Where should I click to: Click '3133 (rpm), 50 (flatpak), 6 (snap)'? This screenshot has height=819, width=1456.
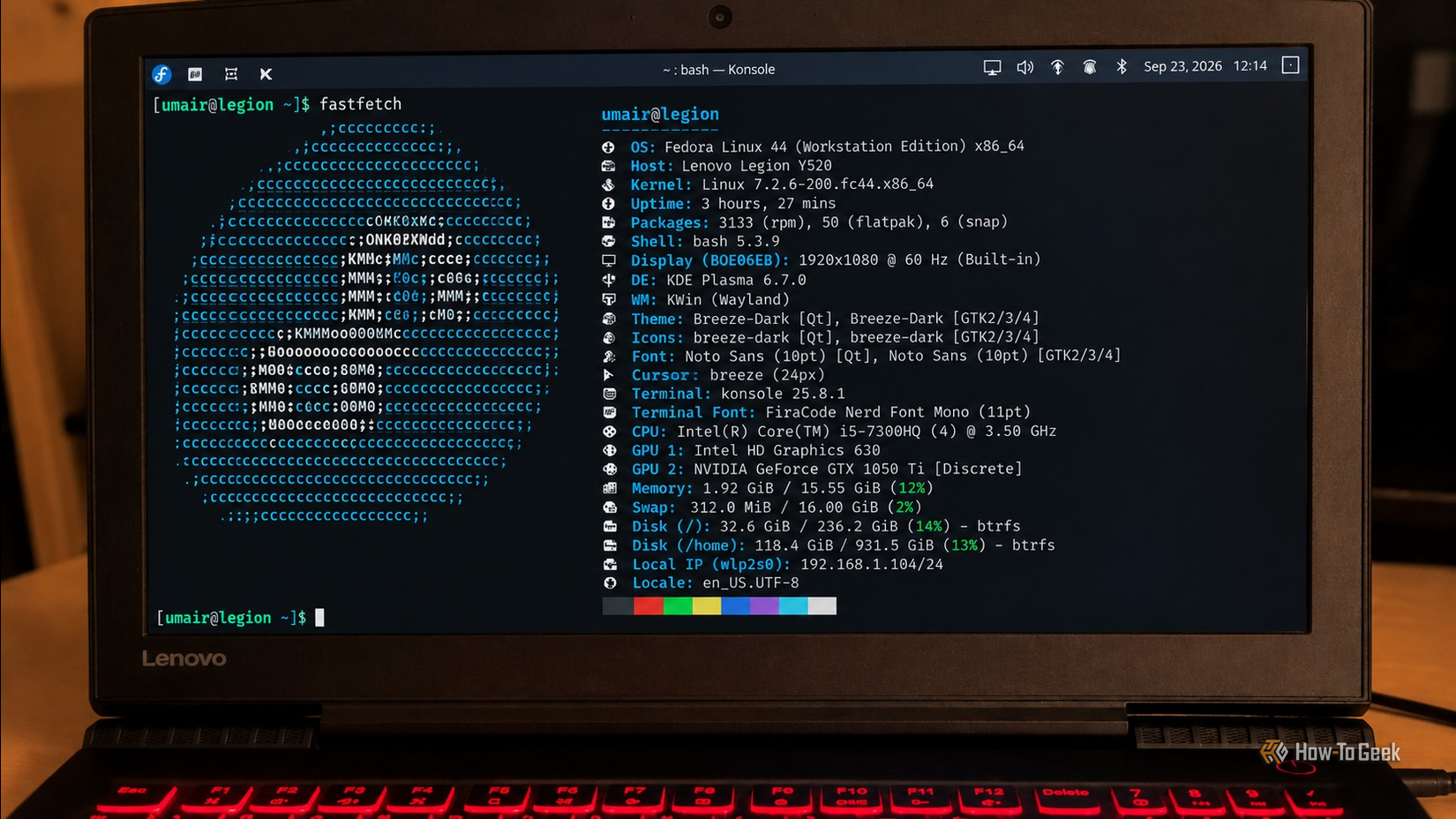coord(863,222)
